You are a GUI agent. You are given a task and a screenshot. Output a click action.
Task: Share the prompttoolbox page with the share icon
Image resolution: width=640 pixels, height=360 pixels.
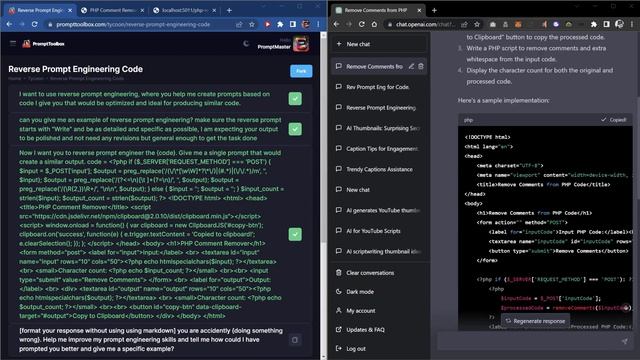coord(239,24)
